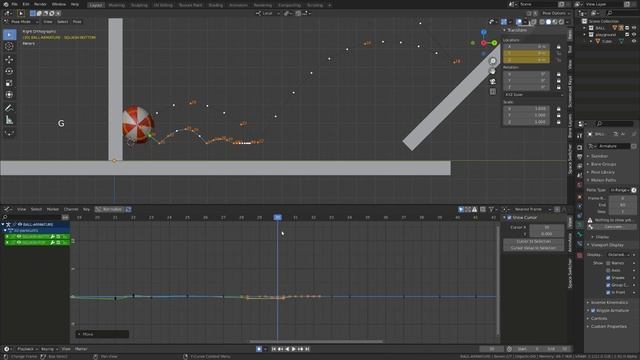Toggle auto keying record button
Viewport: 640px width, 360px height.
pos(259,349)
